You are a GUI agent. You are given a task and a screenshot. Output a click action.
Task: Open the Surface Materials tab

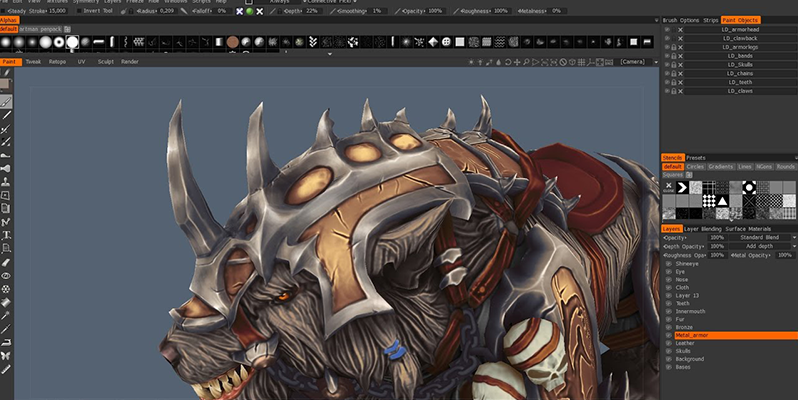(x=748, y=229)
